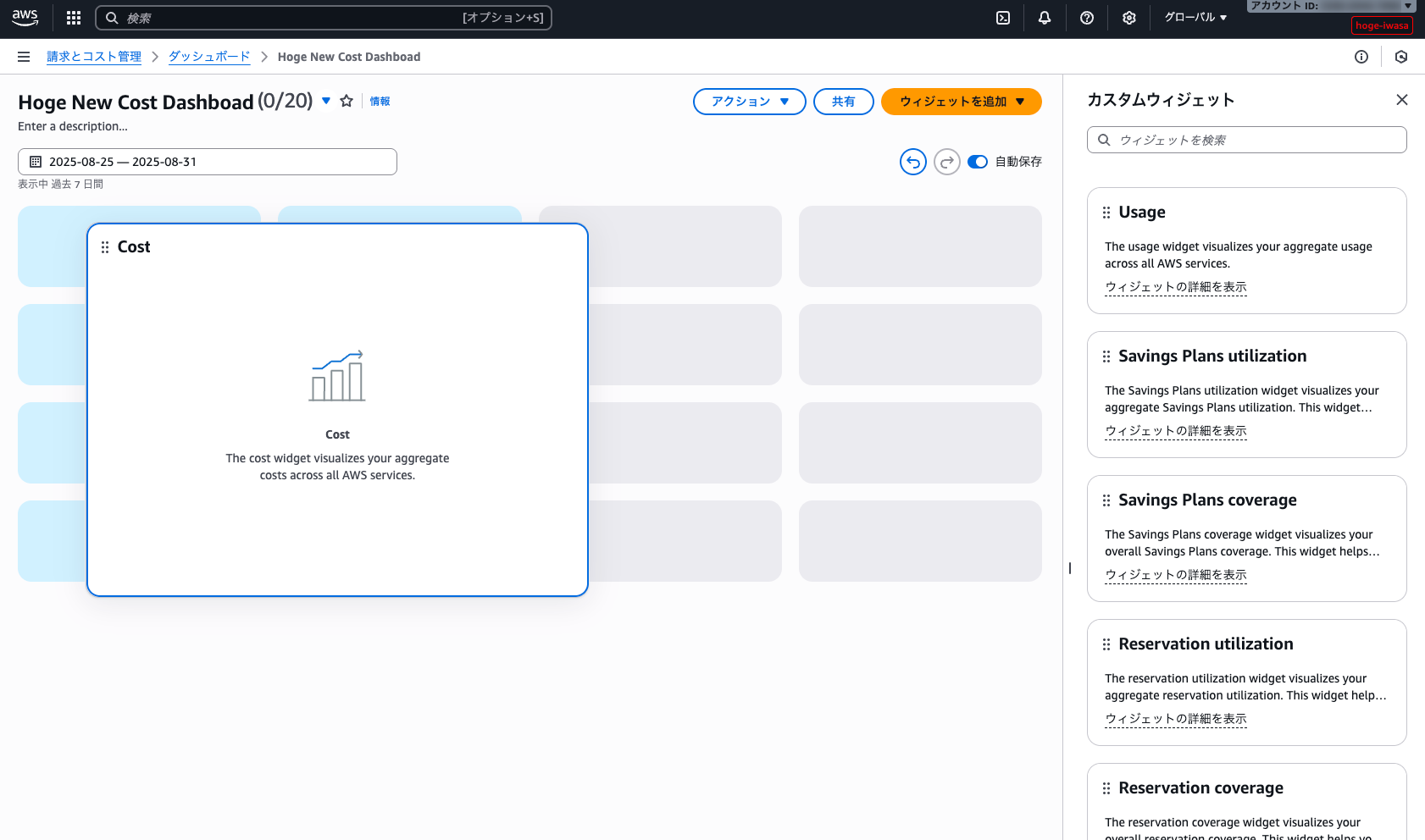
Task: Go to 請求とコスト管理 breadcrumb
Action: pos(94,57)
